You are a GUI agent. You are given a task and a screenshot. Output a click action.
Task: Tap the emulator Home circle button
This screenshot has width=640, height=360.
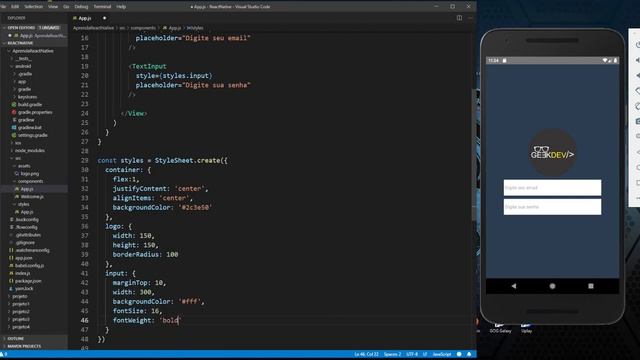(552, 286)
